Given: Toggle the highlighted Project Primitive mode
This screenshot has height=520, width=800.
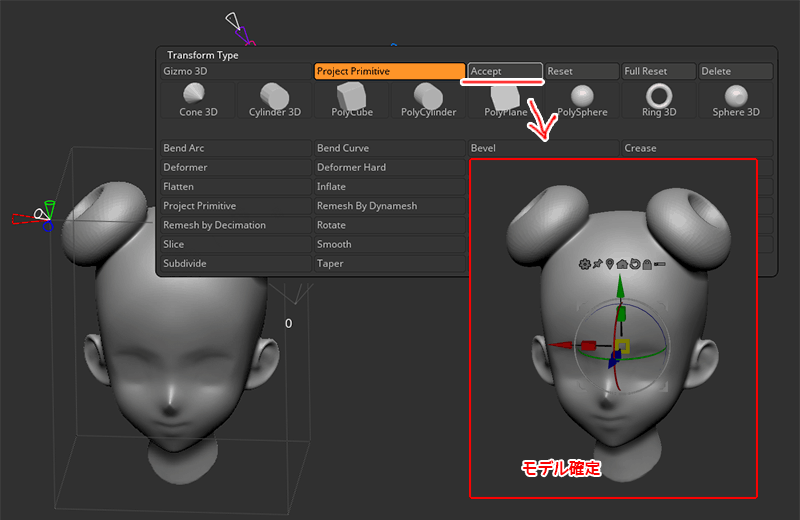Looking at the screenshot, I should [389, 72].
